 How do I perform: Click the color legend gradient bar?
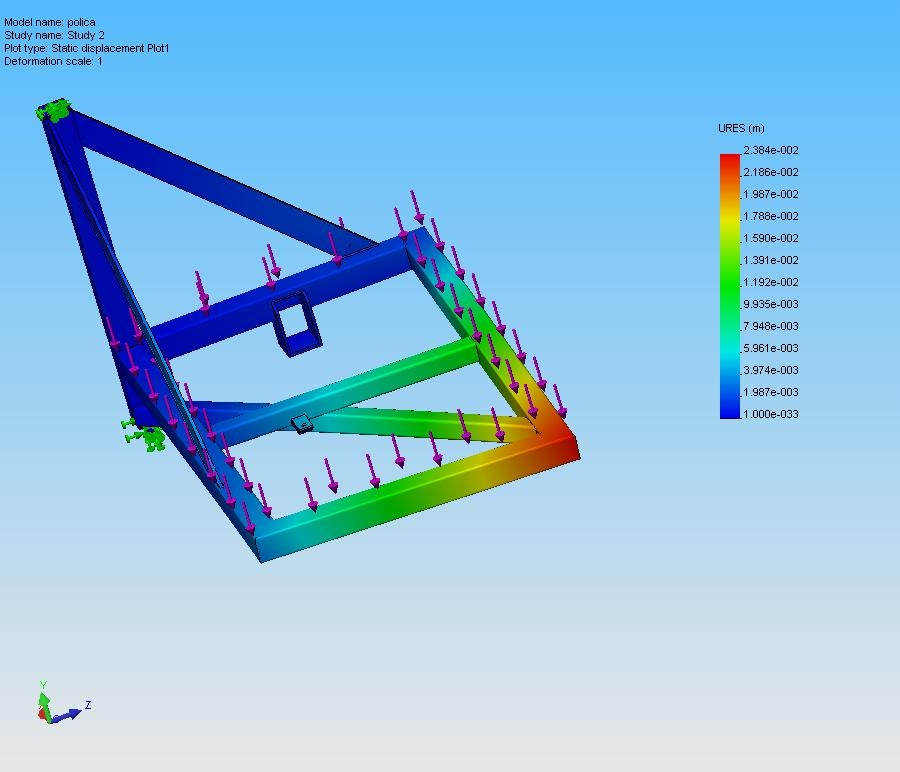[x=730, y=286]
